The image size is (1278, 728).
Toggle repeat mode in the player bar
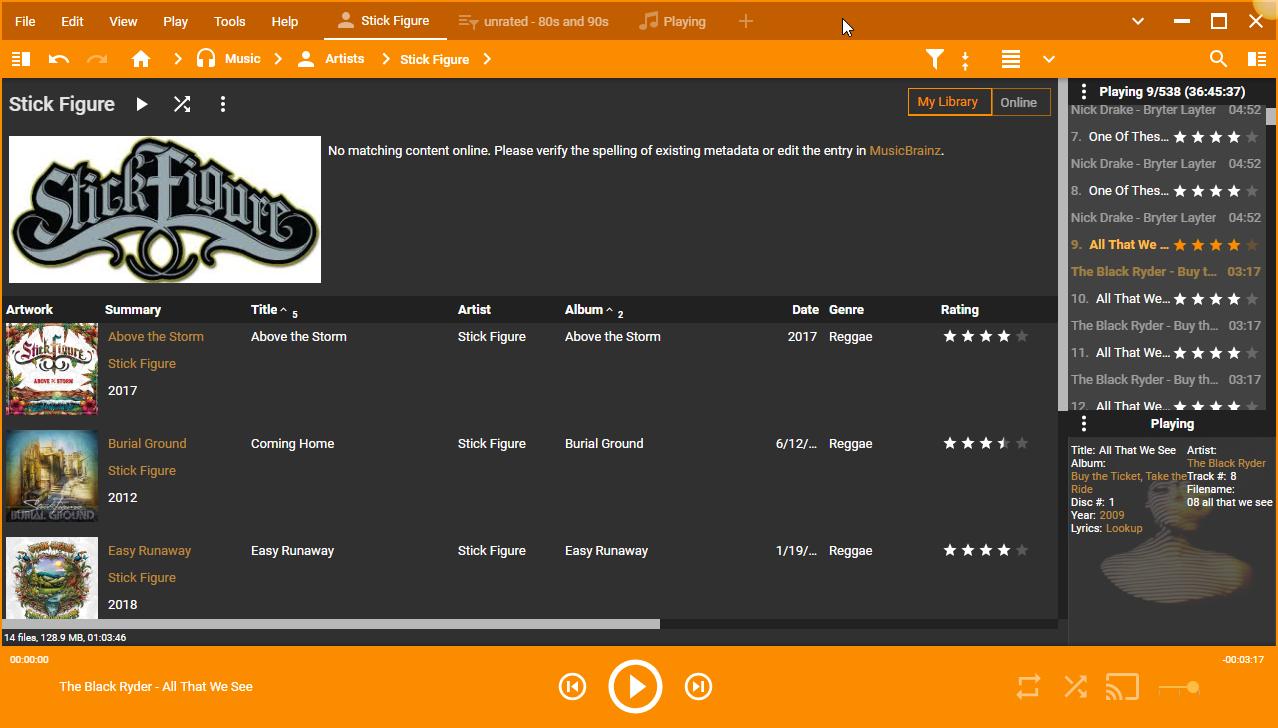click(x=1028, y=687)
